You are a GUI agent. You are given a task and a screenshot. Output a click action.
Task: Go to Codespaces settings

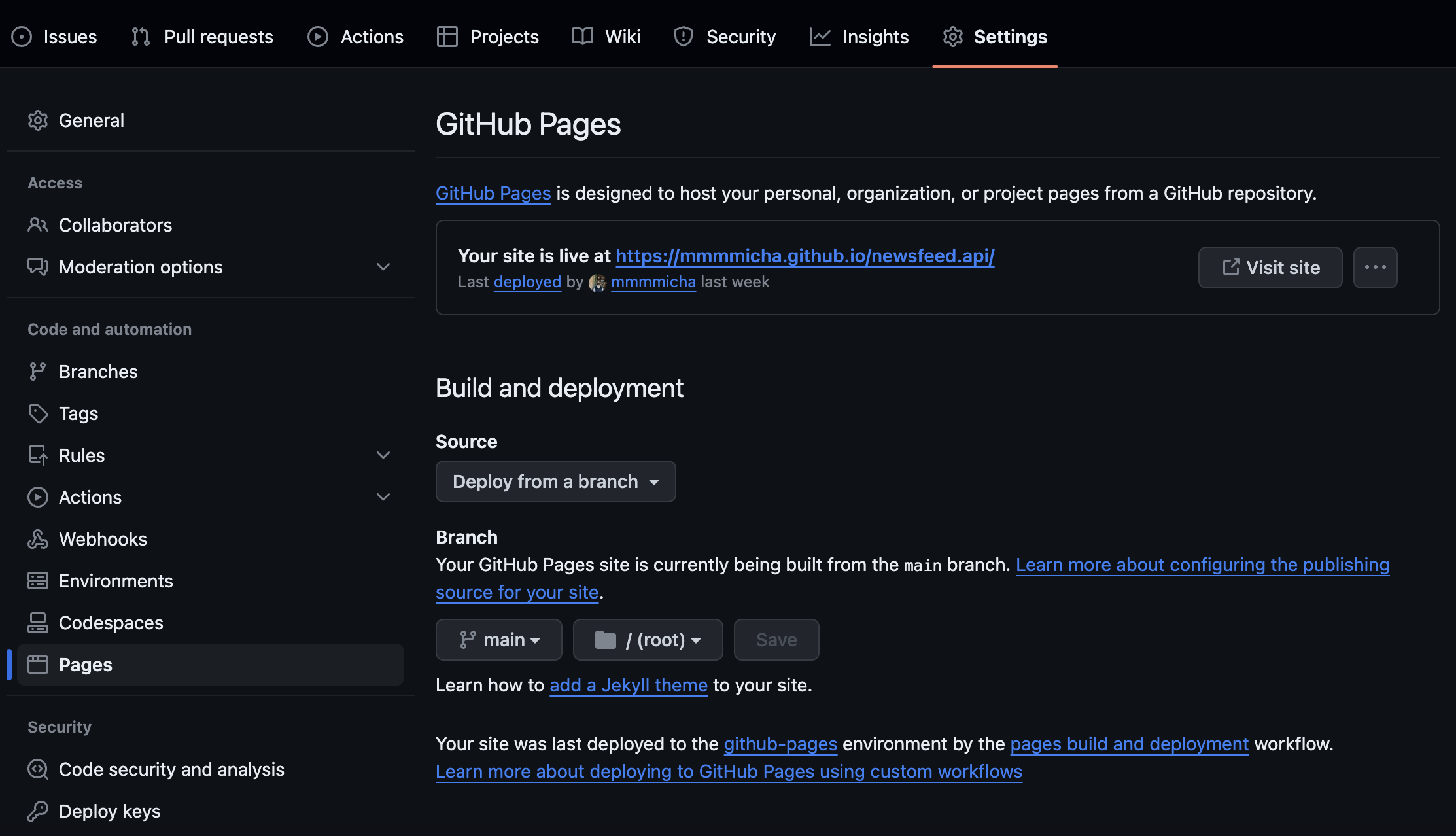211,623
